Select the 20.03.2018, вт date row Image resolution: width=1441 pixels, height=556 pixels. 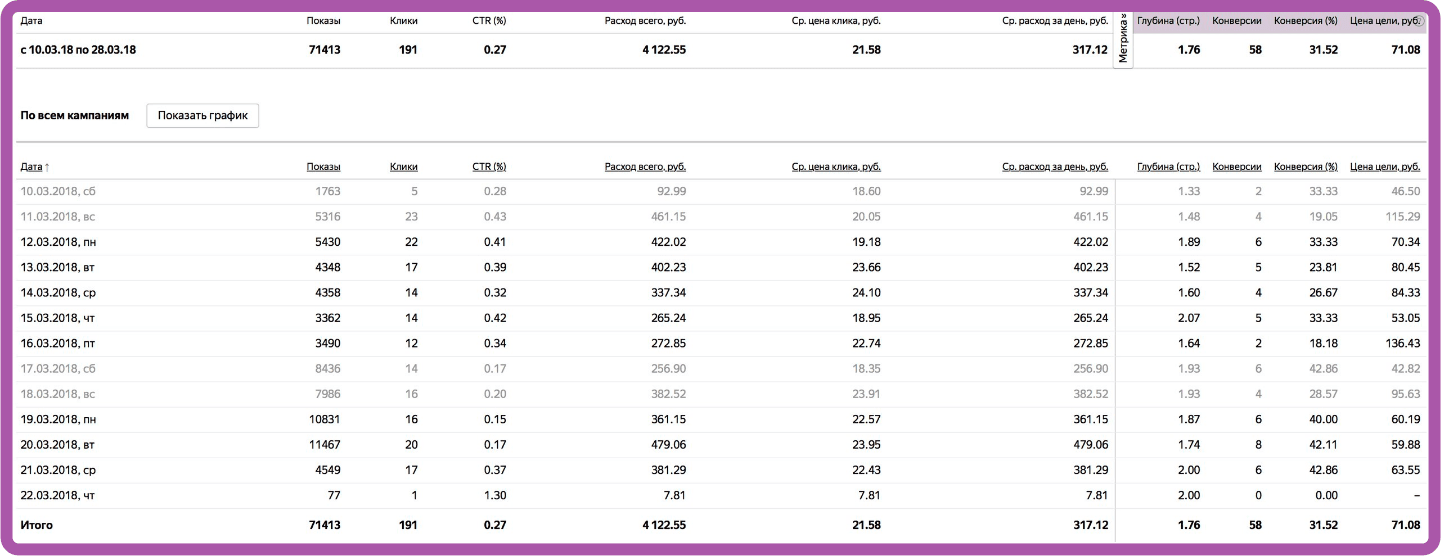click(x=58, y=445)
